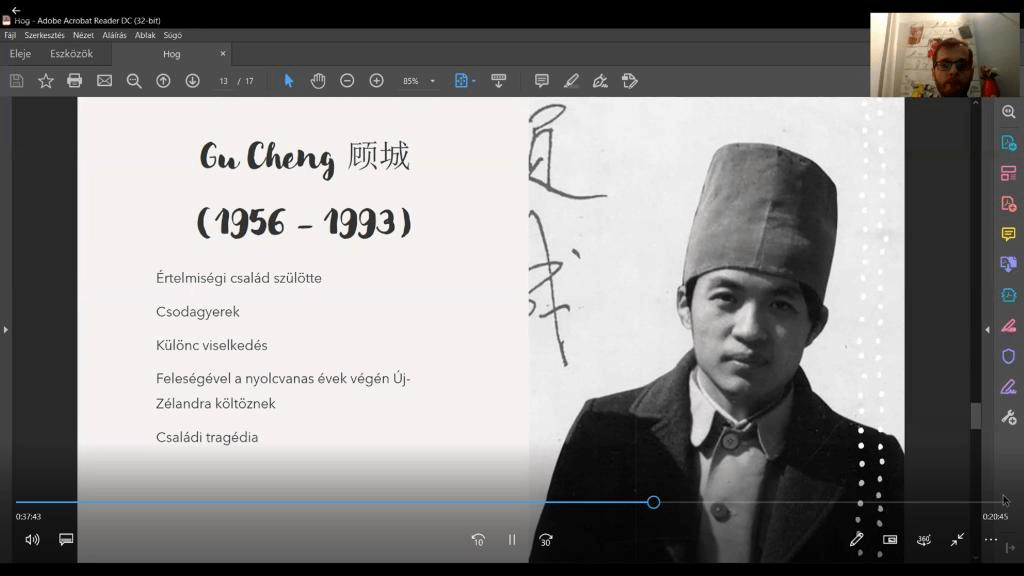1024x576 pixels.
Task: Open more video options ellipsis
Action: point(991,539)
